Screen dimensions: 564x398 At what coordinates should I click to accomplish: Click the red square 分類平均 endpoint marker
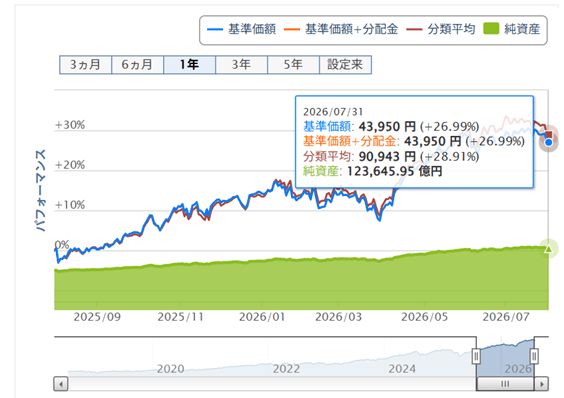[x=549, y=135]
